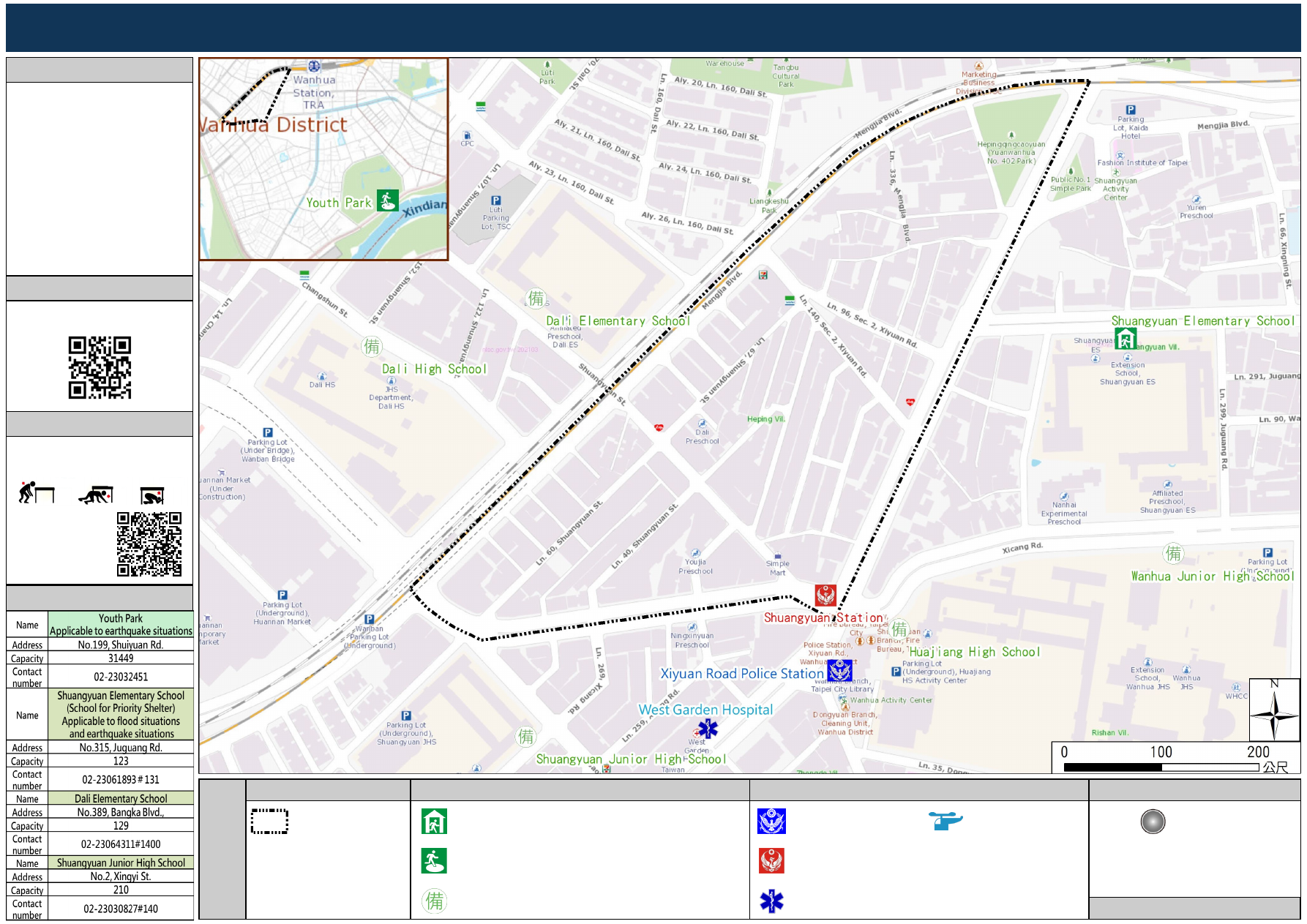Click the contact number '02-23032451'

click(x=121, y=677)
